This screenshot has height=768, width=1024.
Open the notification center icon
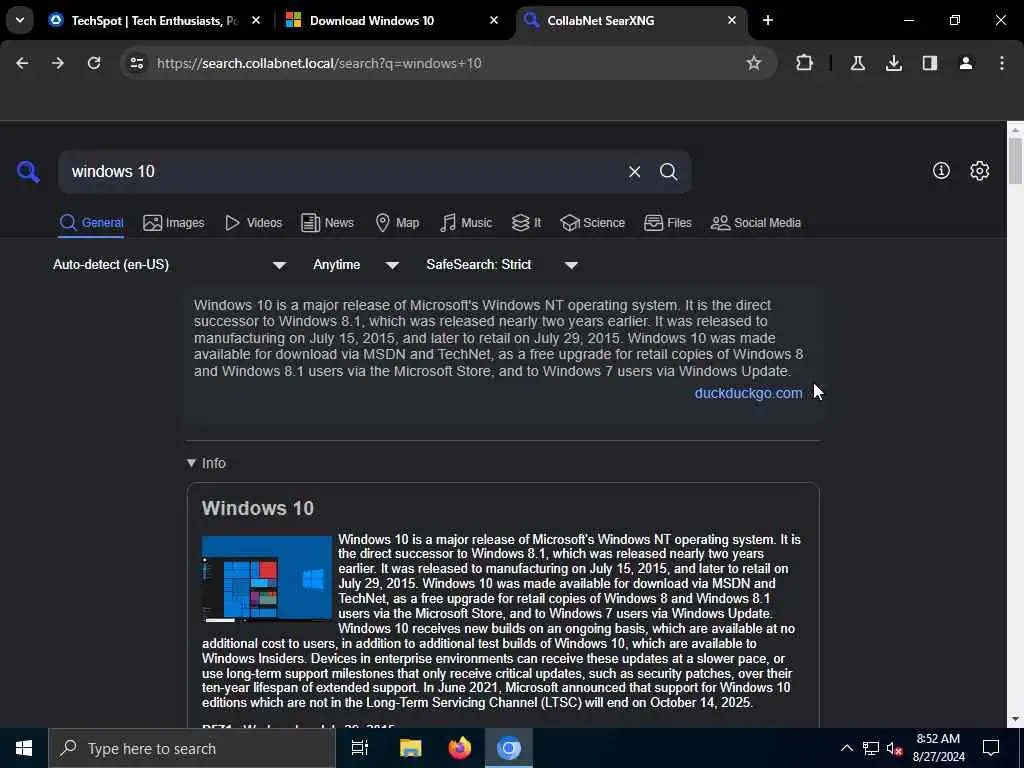(991, 748)
